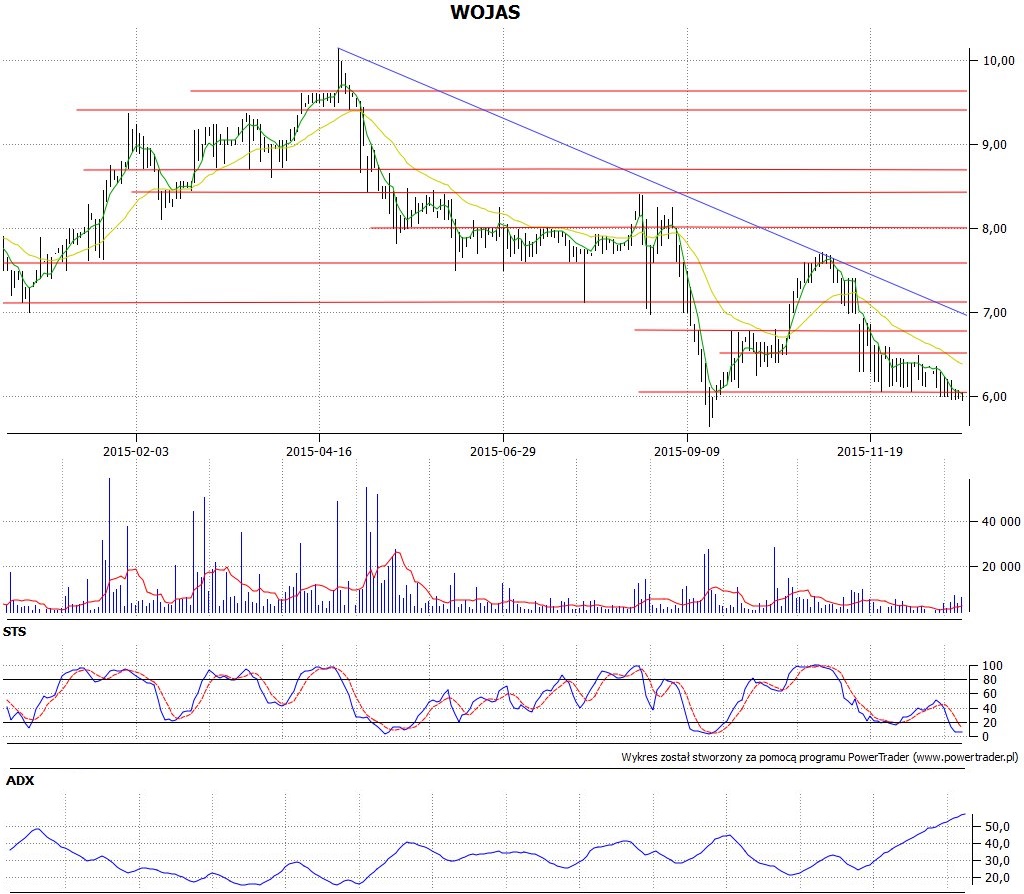1024x894 pixels.
Task: Click the WOJAS chart title
Action: [485, 12]
